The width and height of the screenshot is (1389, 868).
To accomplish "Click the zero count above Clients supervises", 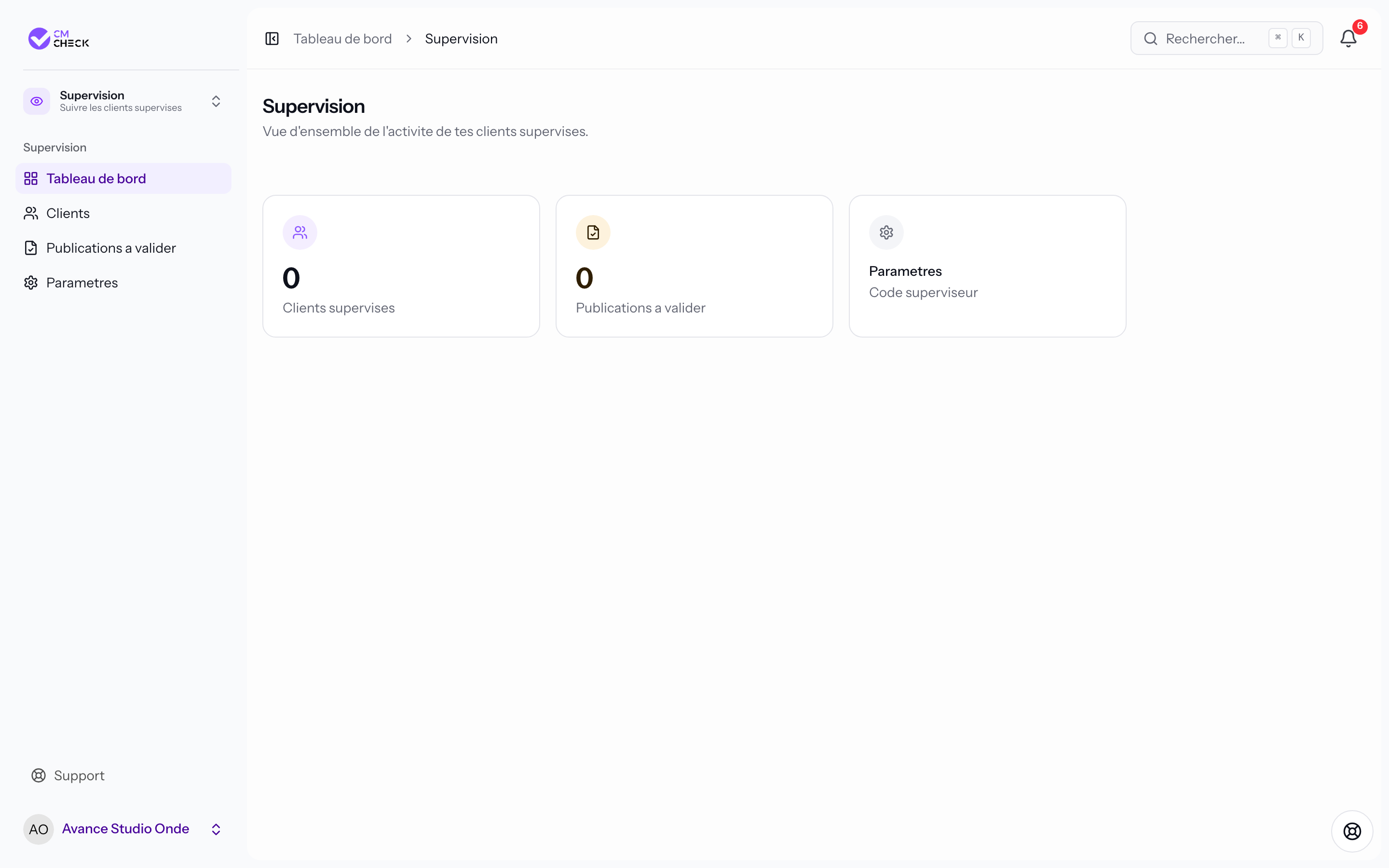I will click(x=291, y=278).
